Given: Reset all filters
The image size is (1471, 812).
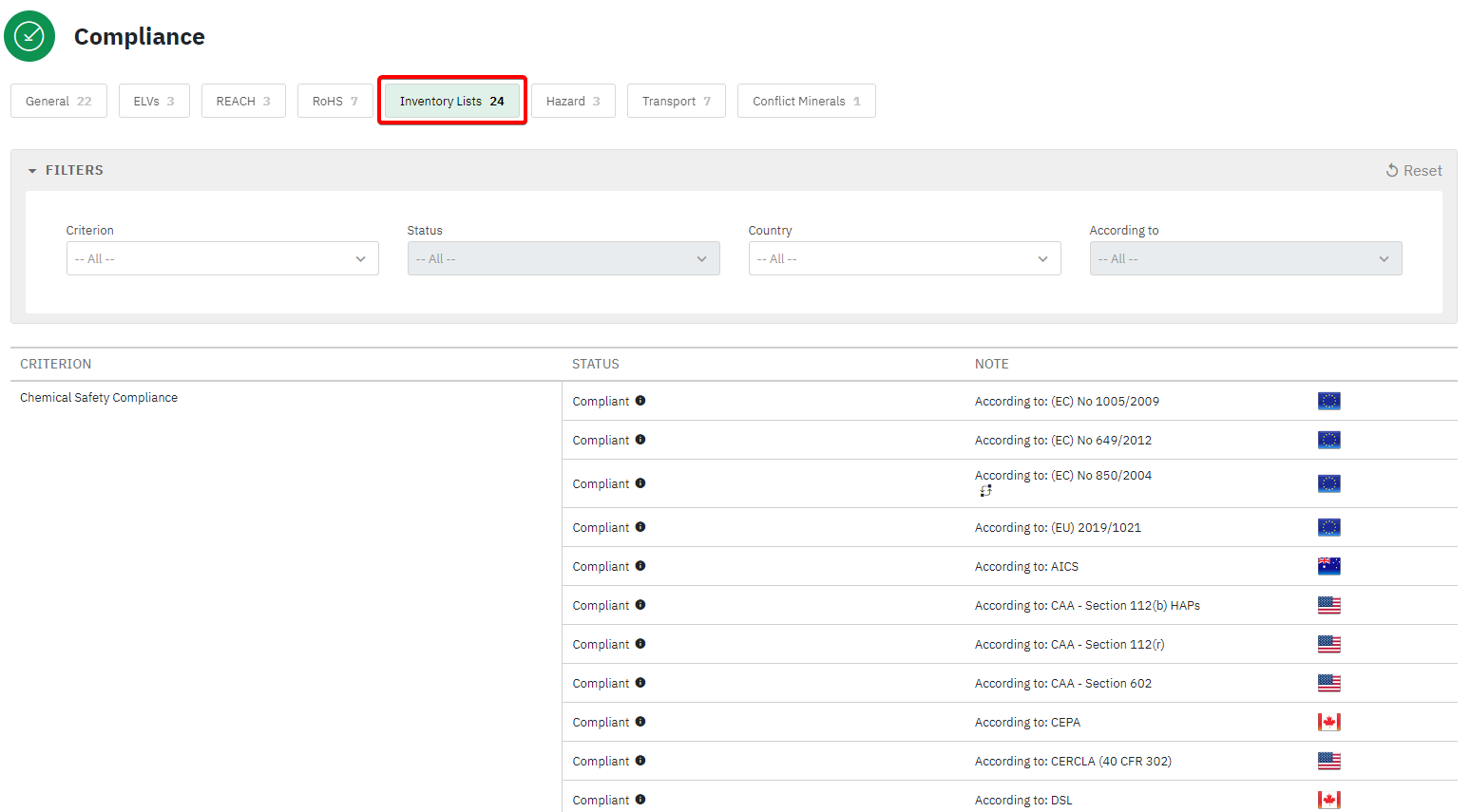Looking at the screenshot, I should [1414, 171].
